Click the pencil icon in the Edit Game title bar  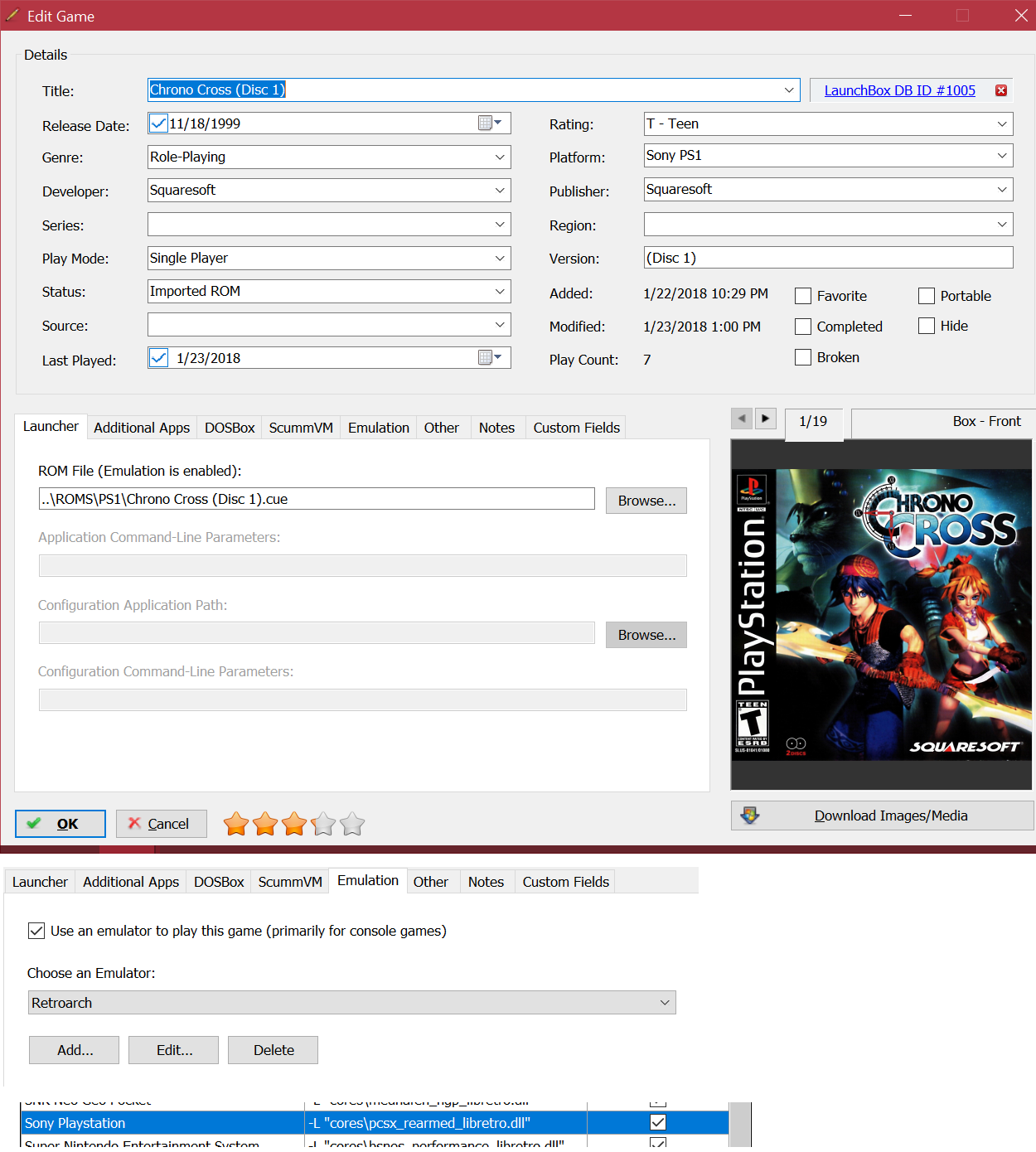[12, 16]
